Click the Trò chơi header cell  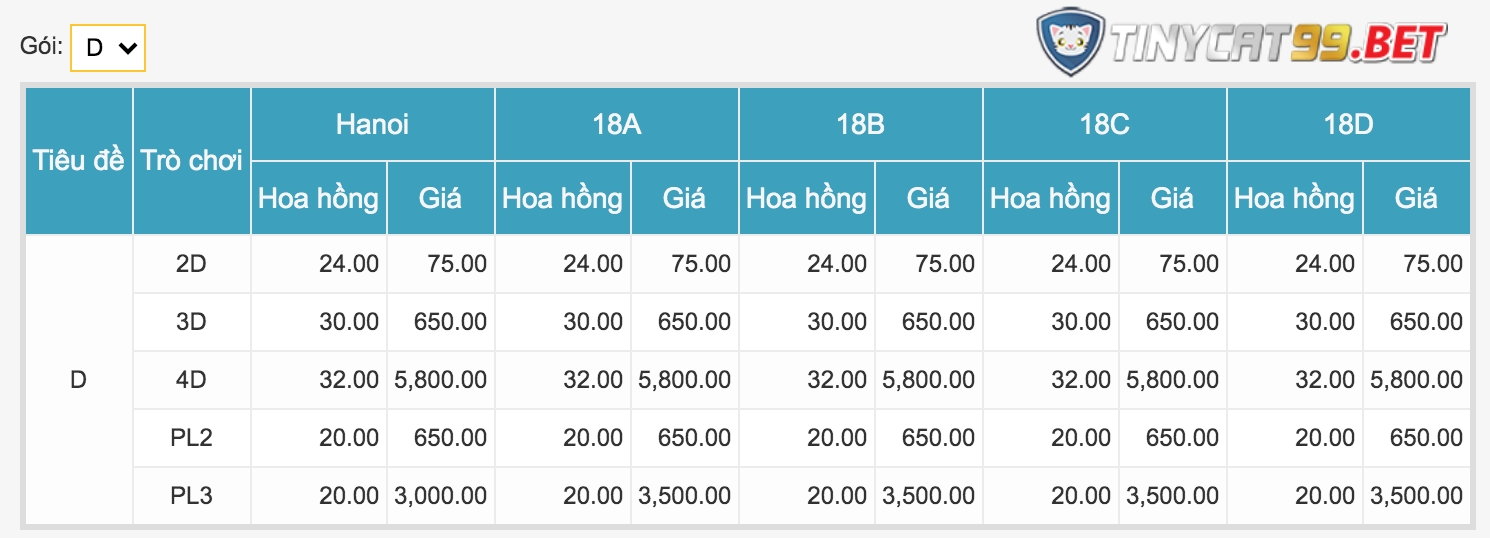pos(191,160)
